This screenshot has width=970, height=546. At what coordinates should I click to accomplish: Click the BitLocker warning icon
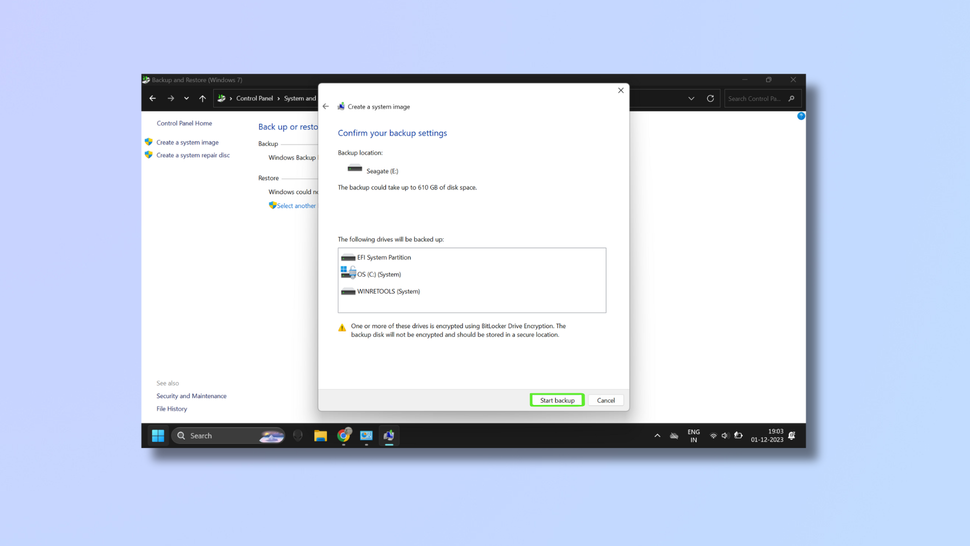(x=342, y=328)
